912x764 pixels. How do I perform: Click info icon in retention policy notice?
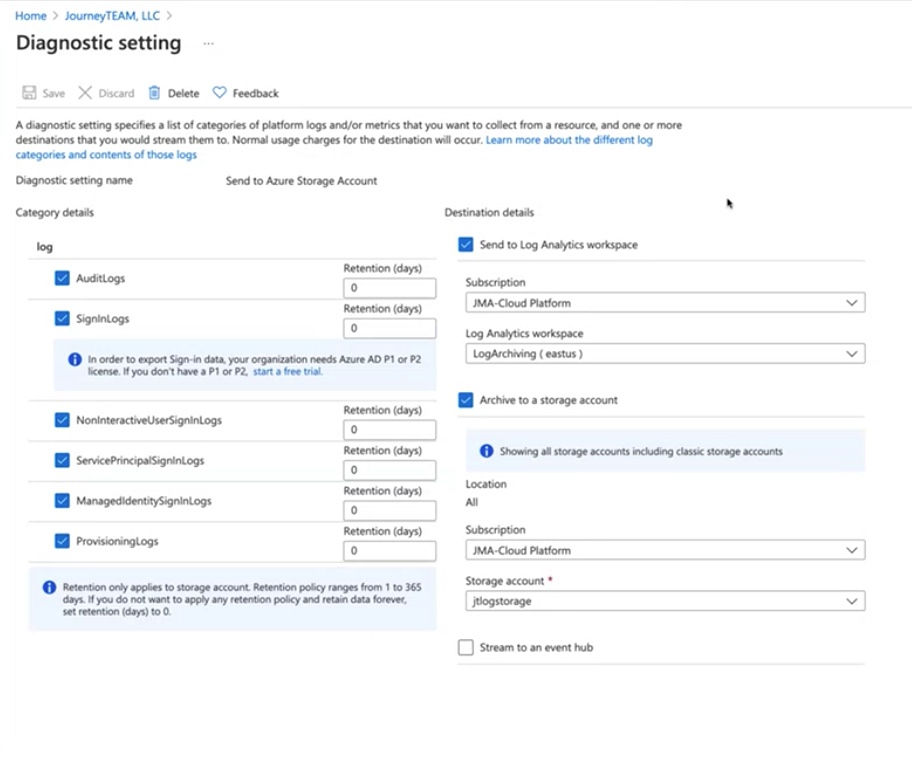click(x=49, y=588)
